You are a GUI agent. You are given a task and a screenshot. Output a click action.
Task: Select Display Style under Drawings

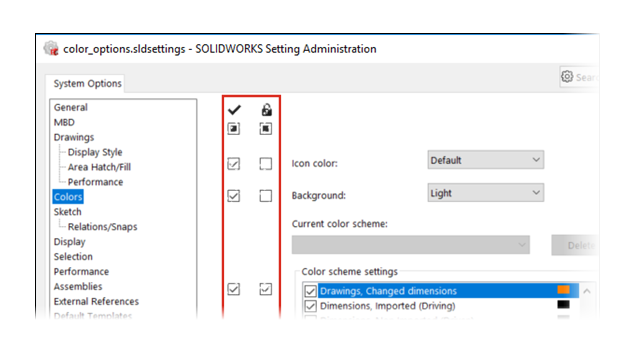tap(95, 152)
